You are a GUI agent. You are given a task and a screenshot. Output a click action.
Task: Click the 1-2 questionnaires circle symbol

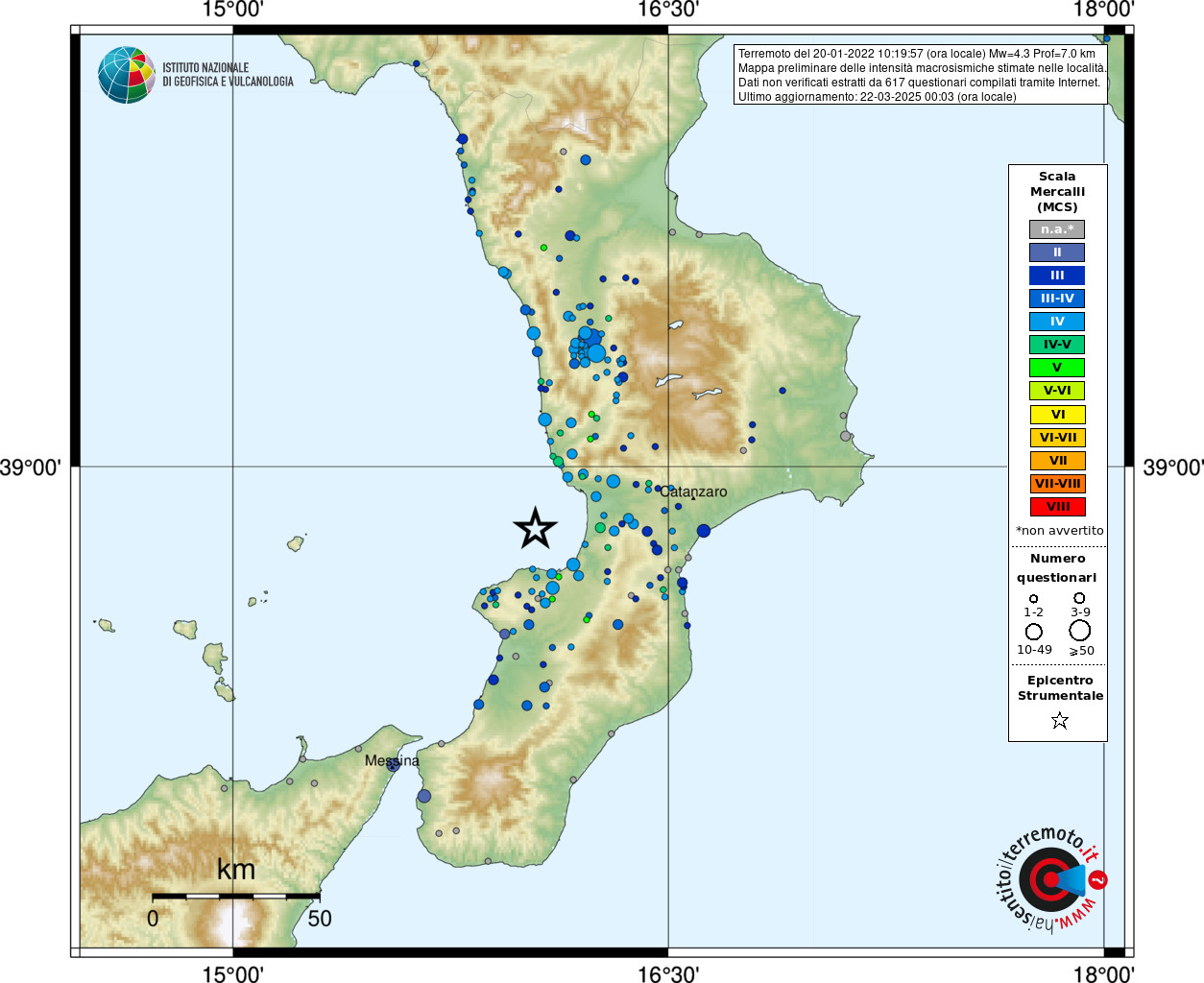click(1033, 598)
